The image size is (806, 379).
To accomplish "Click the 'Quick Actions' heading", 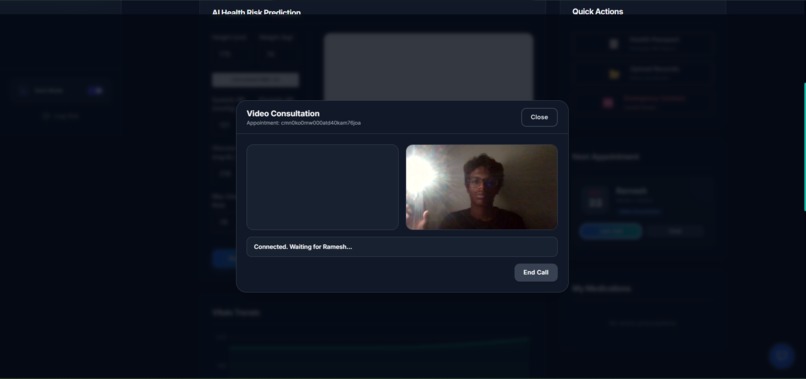I will coord(597,11).
